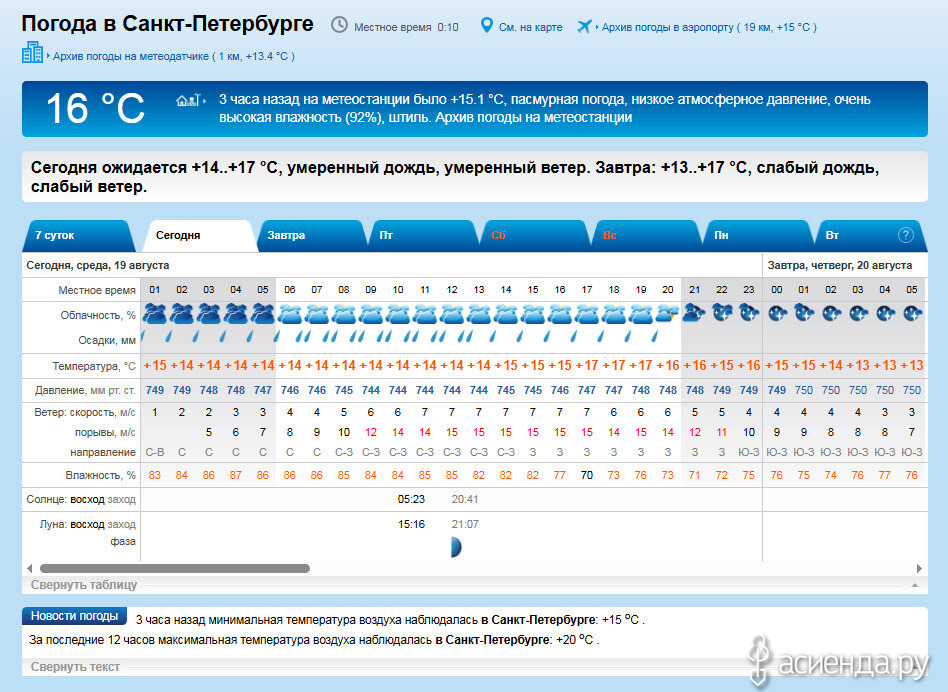The height and width of the screenshot is (692, 948).
Task: Click the Новости погоды label
Action: 74,616
